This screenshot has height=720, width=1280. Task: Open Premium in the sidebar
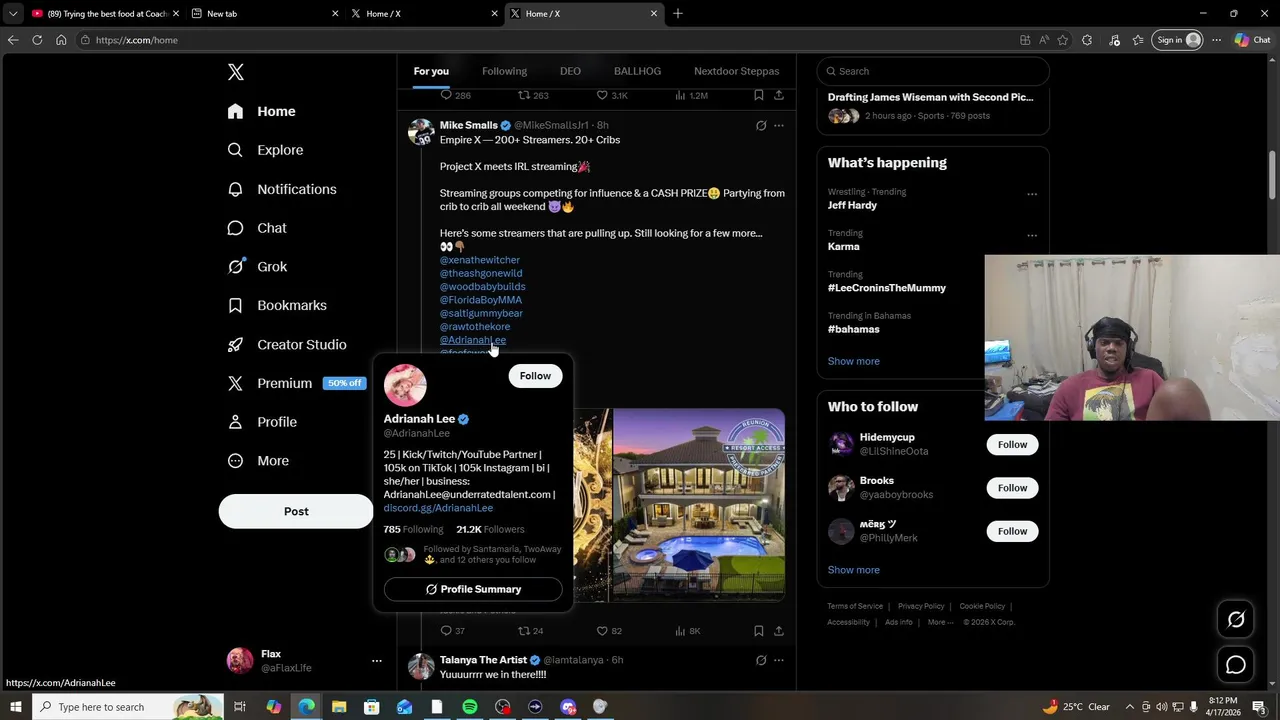pos(295,383)
